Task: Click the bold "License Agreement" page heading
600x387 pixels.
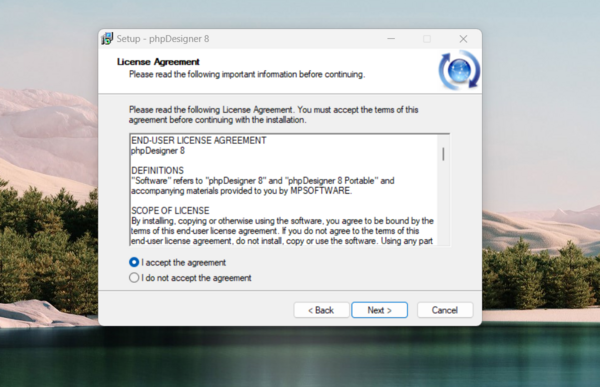Action: (x=158, y=62)
